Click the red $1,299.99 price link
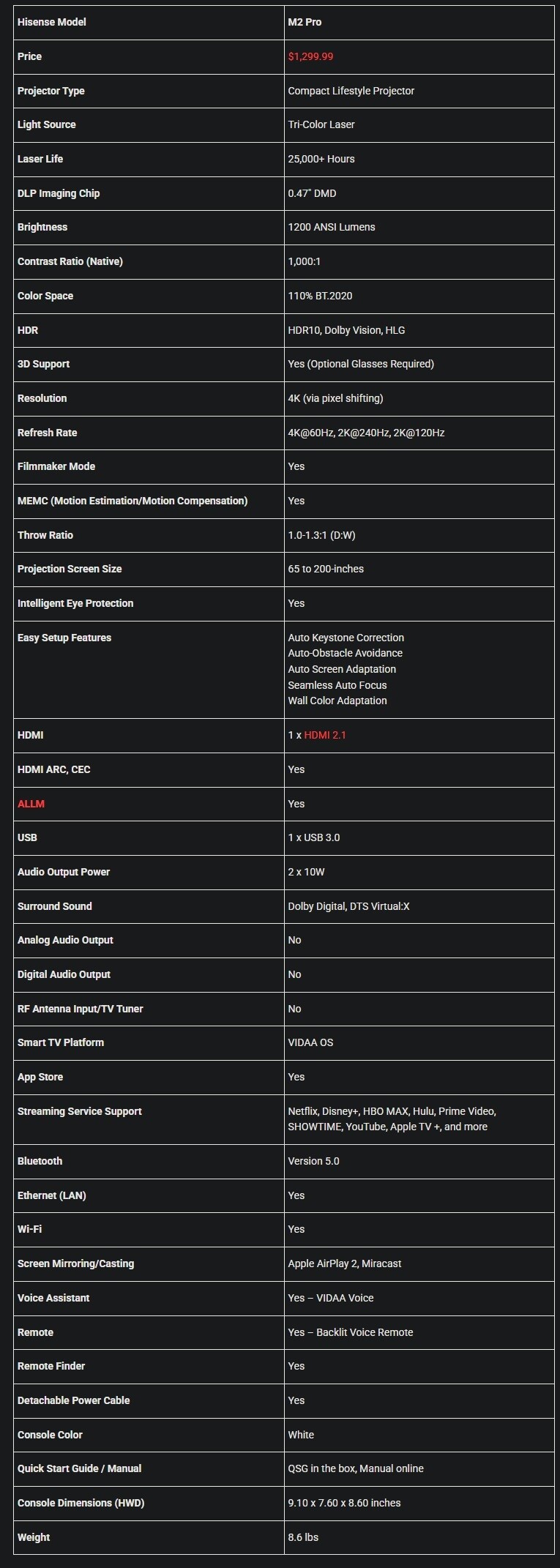560x1568 pixels. point(310,56)
